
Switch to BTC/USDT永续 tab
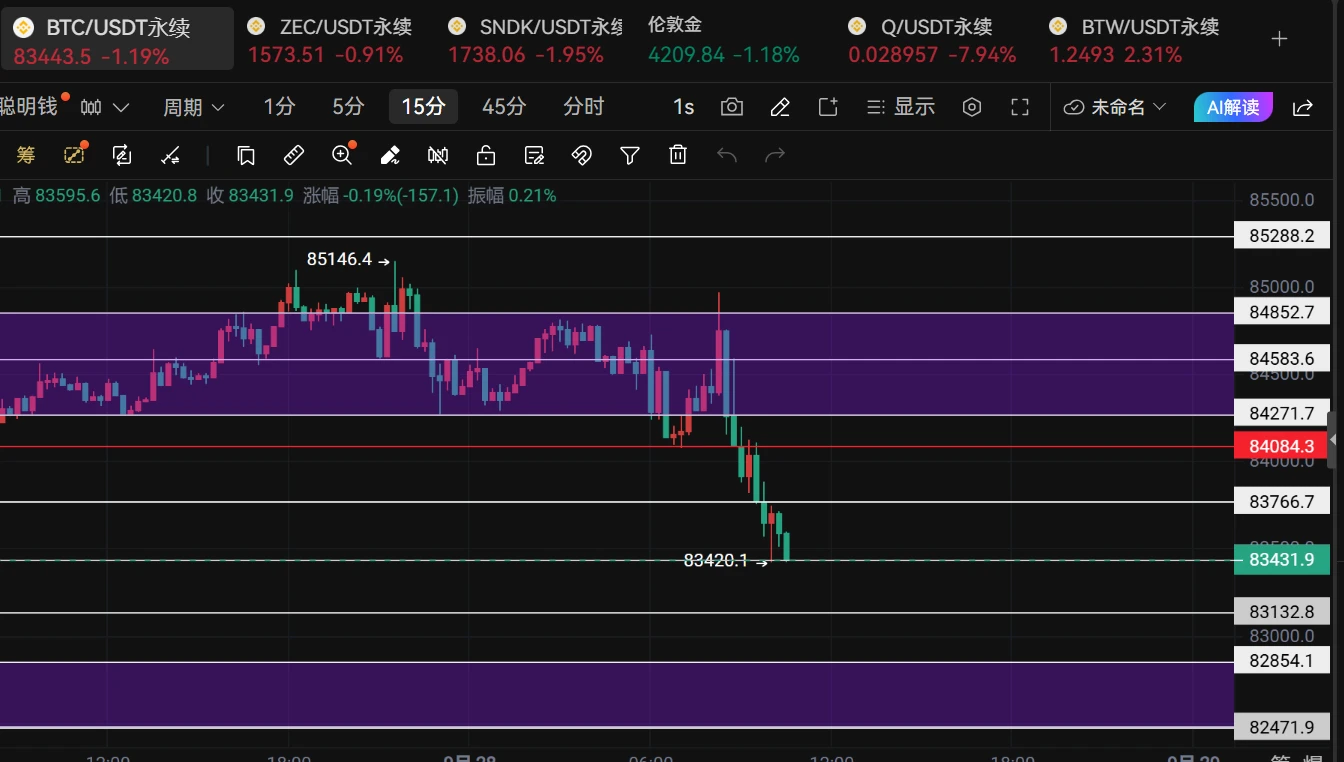(117, 41)
